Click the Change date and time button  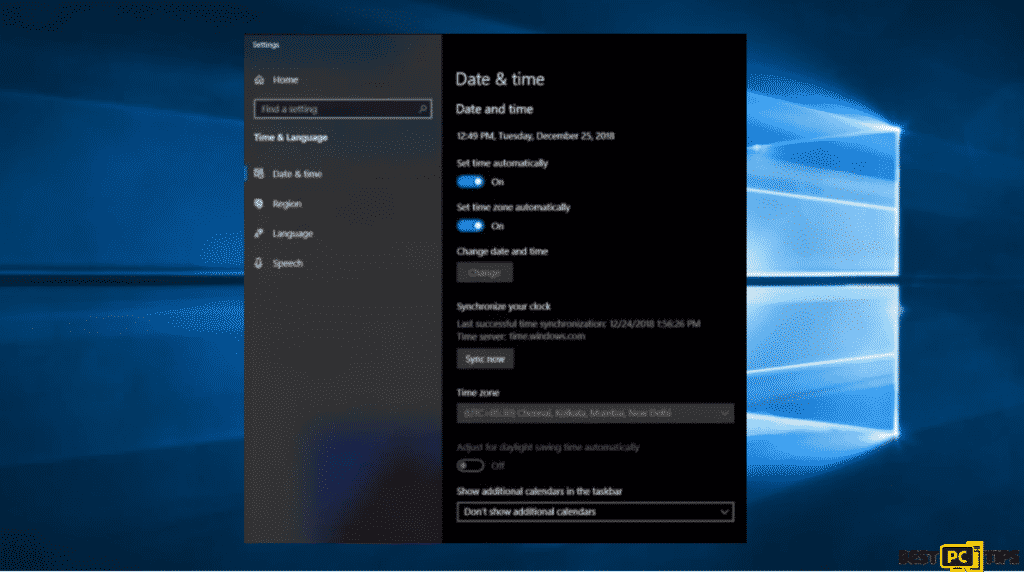(485, 272)
